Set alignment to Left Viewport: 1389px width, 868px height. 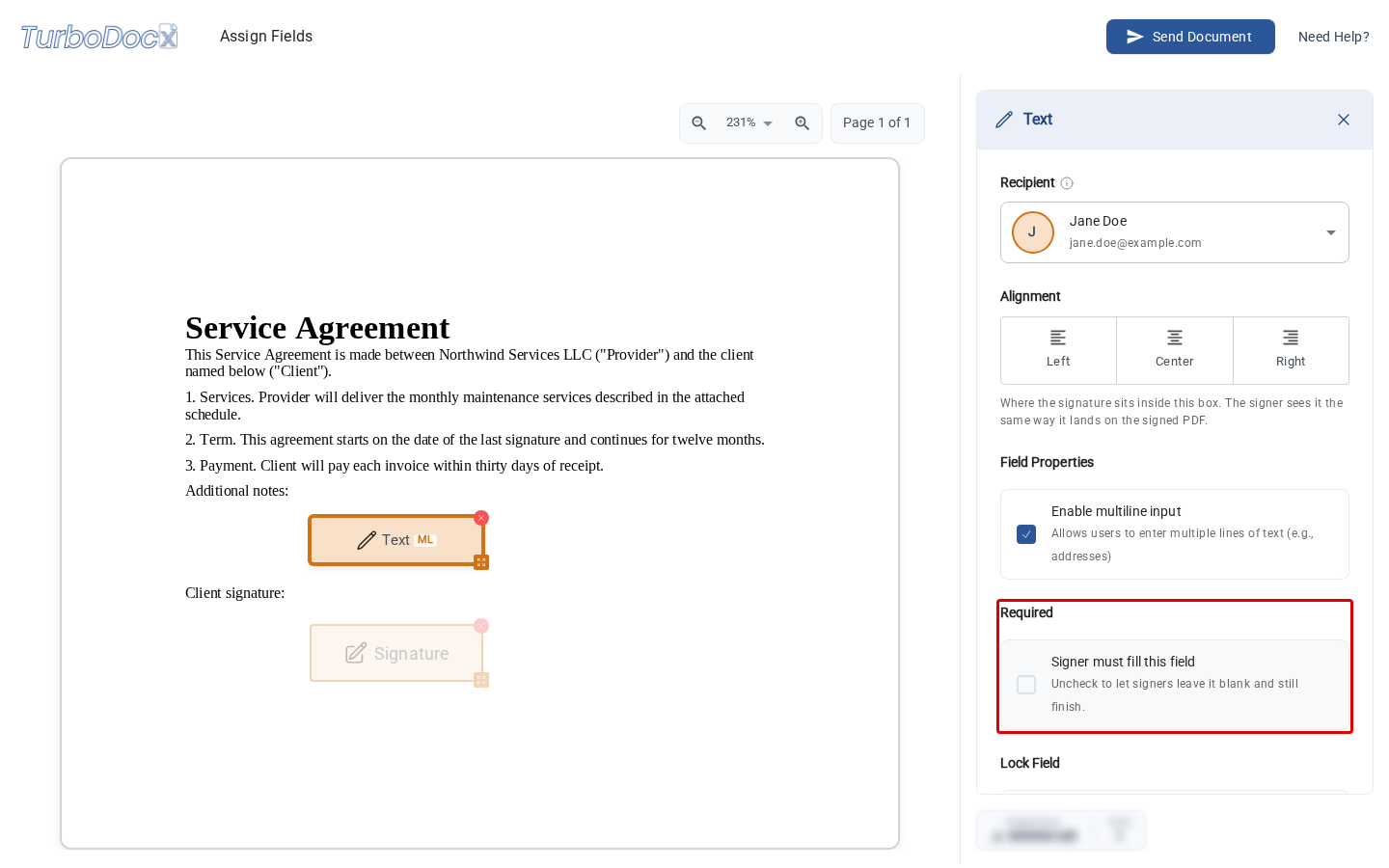pyautogui.click(x=1058, y=350)
